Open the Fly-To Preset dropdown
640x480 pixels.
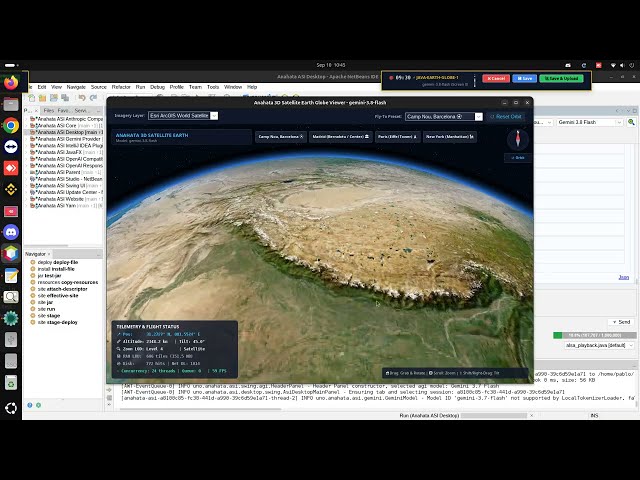pos(444,117)
